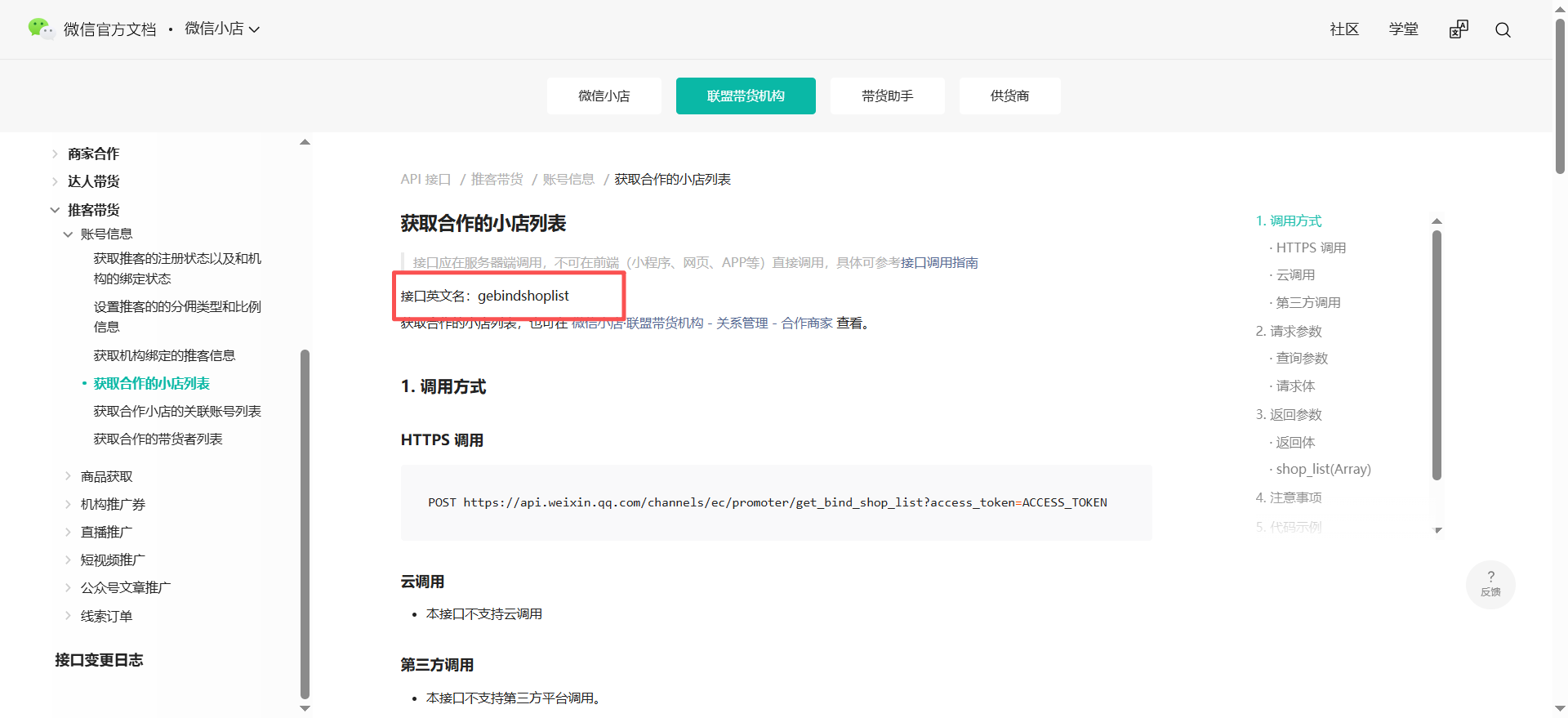1568x718 pixels.
Task: Click the outline panel scrollbar thumb
Action: click(x=1437, y=355)
